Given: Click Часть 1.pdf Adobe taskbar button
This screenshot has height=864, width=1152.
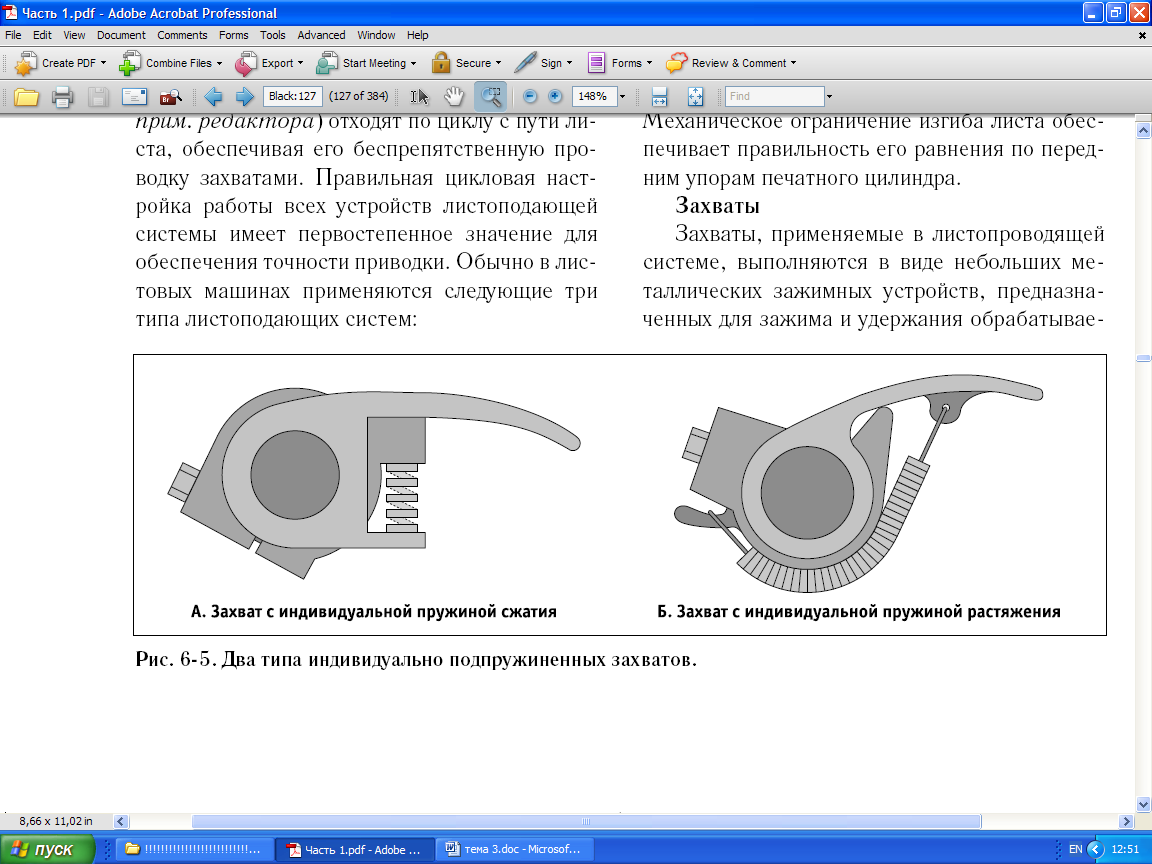Looking at the screenshot, I should tap(355, 849).
